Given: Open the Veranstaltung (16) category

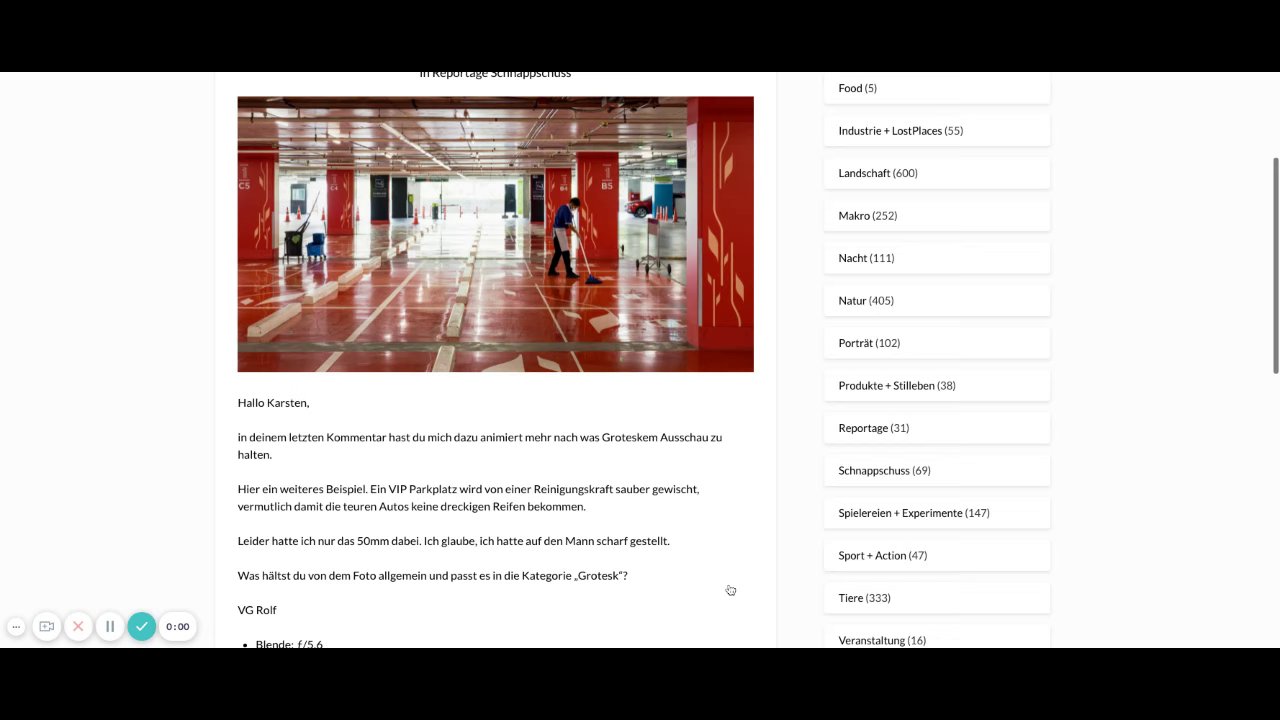Looking at the screenshot, I should coord(937,638).
